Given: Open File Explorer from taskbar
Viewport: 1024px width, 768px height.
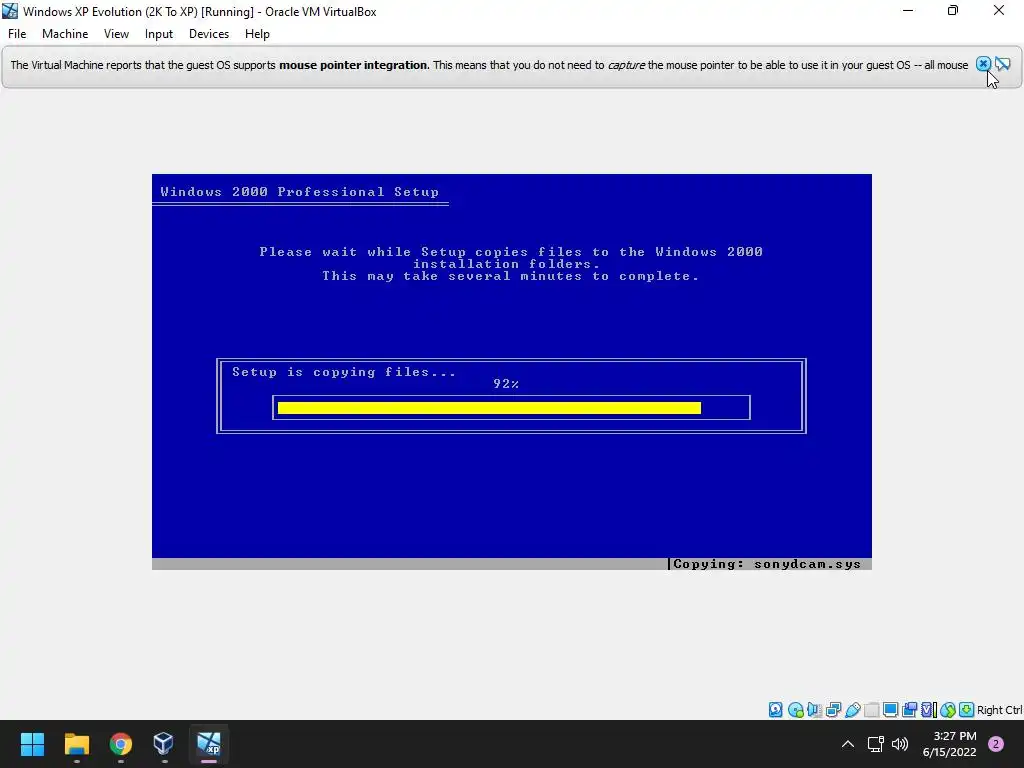Looking at the screenshot, I should pos(76,744).
